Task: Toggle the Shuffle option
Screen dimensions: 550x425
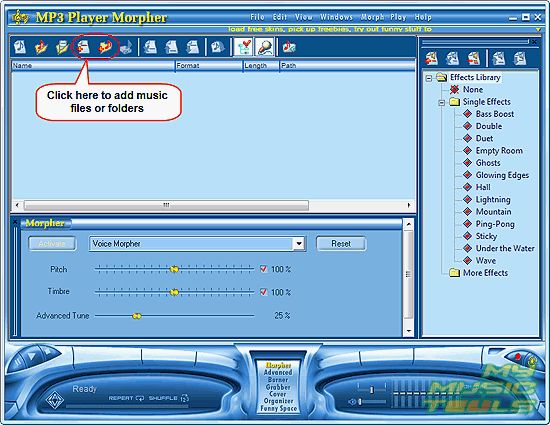Action: pos(169,398)
